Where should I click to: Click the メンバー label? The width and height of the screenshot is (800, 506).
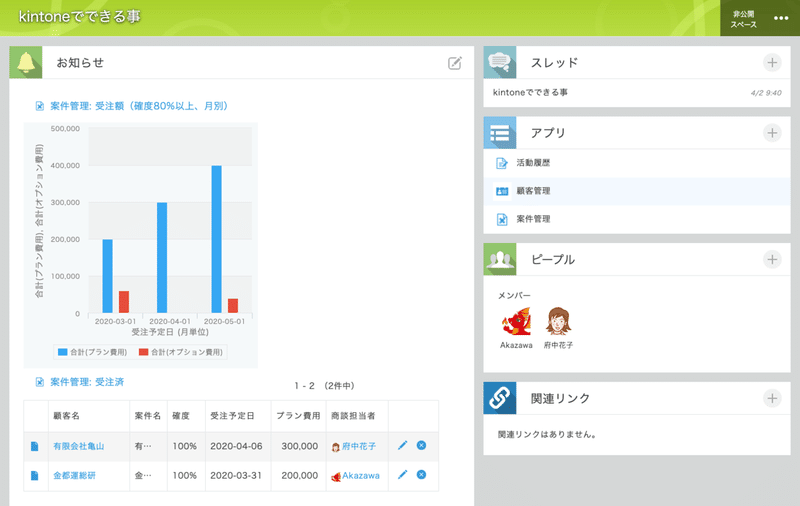point(514,295)
